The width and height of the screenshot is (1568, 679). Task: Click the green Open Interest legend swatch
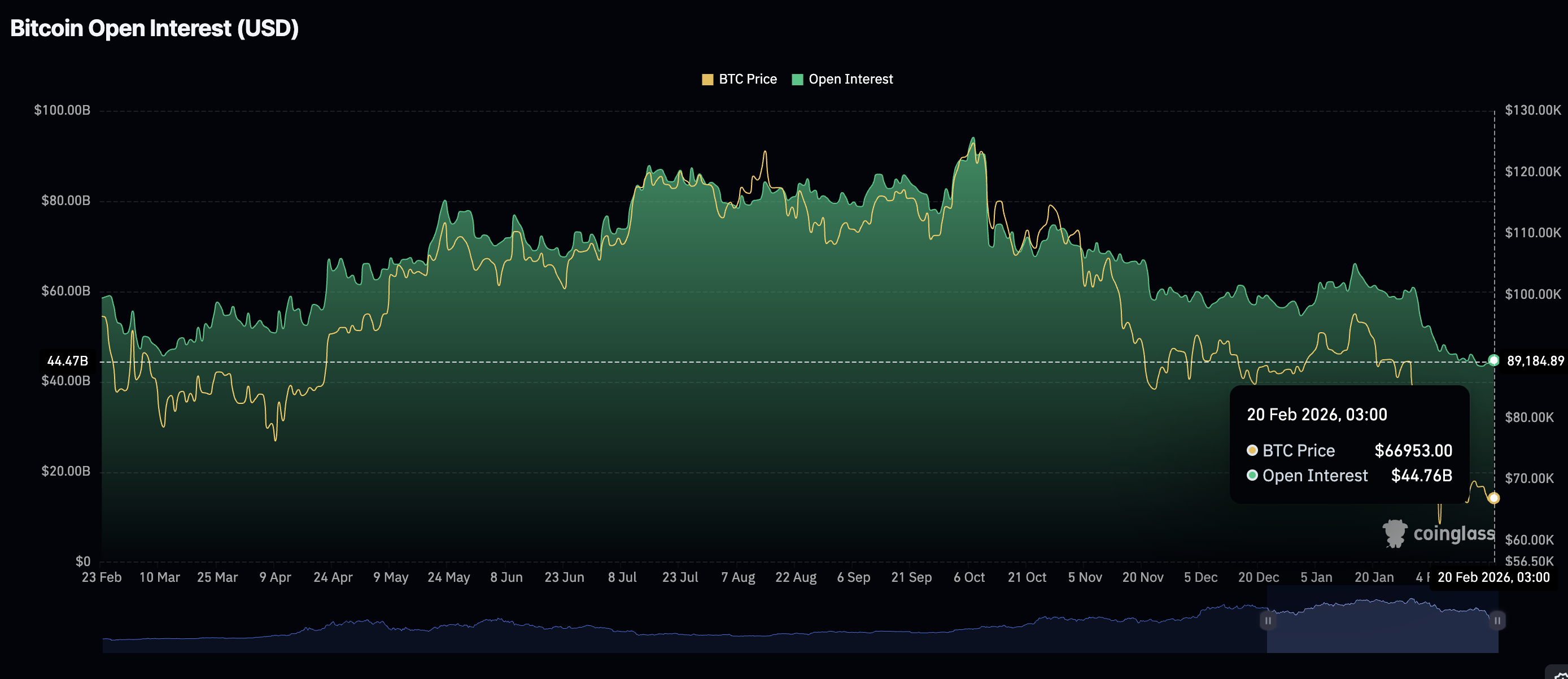point(797,79)
